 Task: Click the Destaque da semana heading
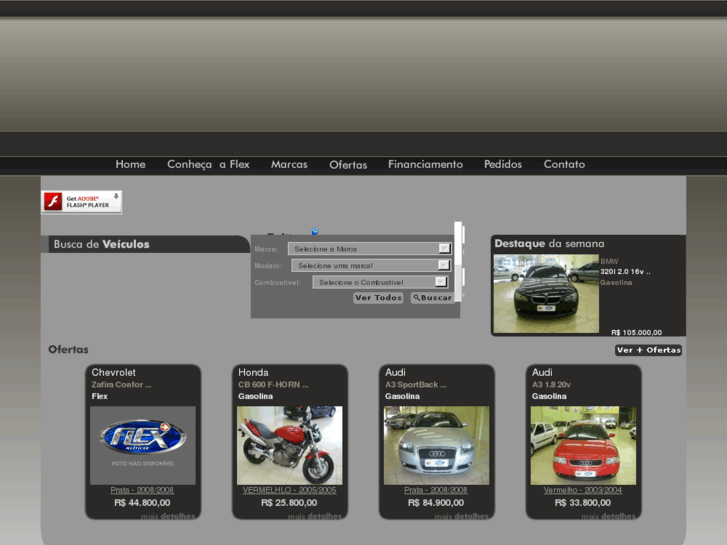549,244
